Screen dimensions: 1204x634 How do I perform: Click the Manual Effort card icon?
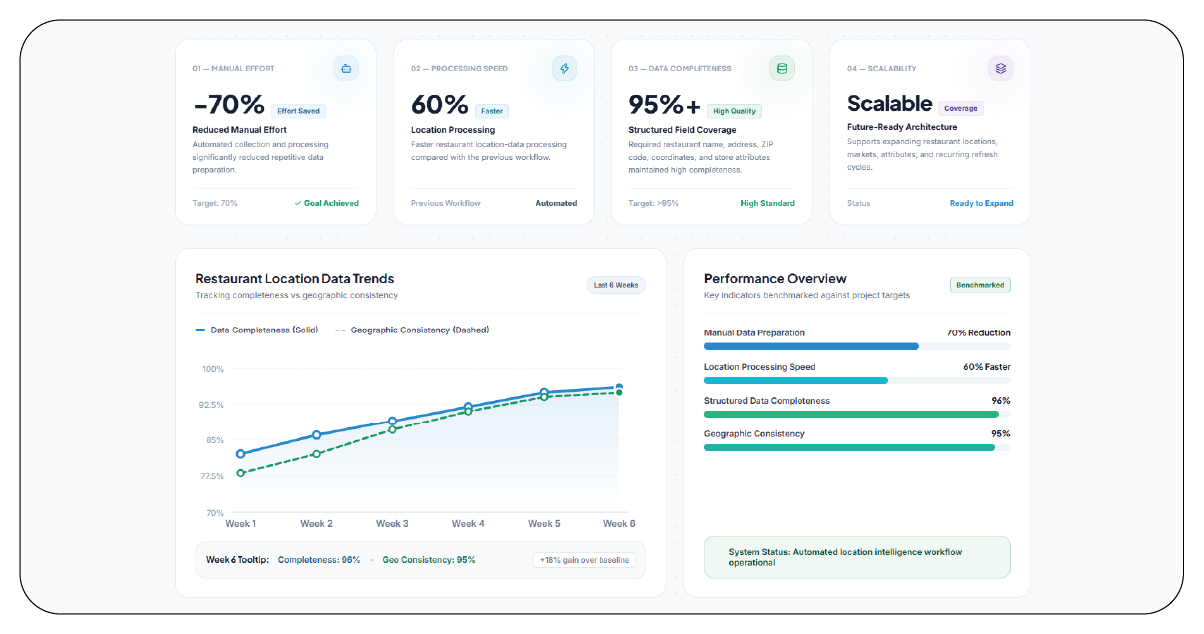pos(346,69)
